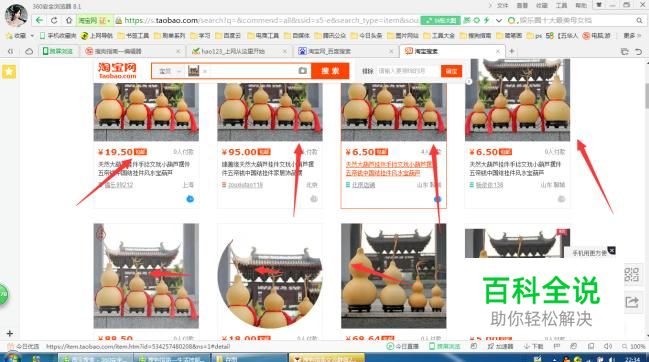Expand the favorites dropdown arrow in the bookmarks bar
This screenshot has height=362, width=649.
point(32,36)
